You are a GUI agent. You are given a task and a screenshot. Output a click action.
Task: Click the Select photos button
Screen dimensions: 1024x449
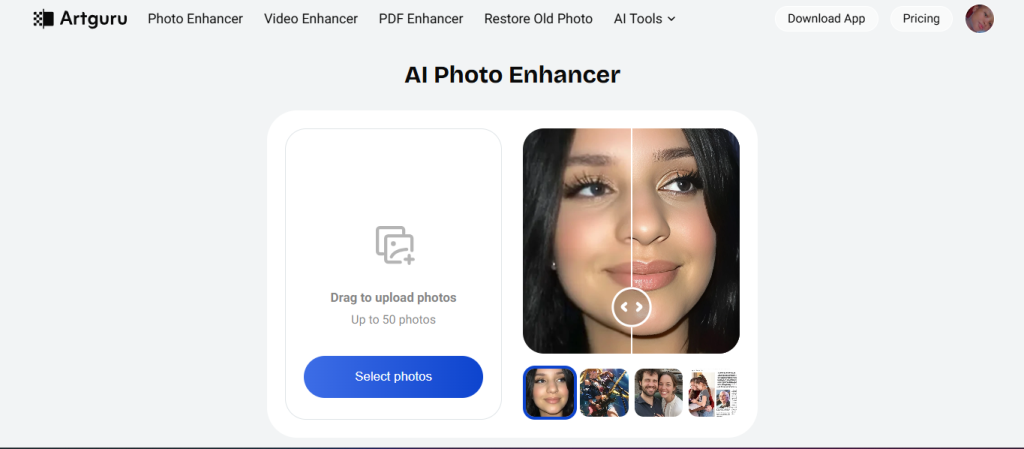[x=393, y=377]
